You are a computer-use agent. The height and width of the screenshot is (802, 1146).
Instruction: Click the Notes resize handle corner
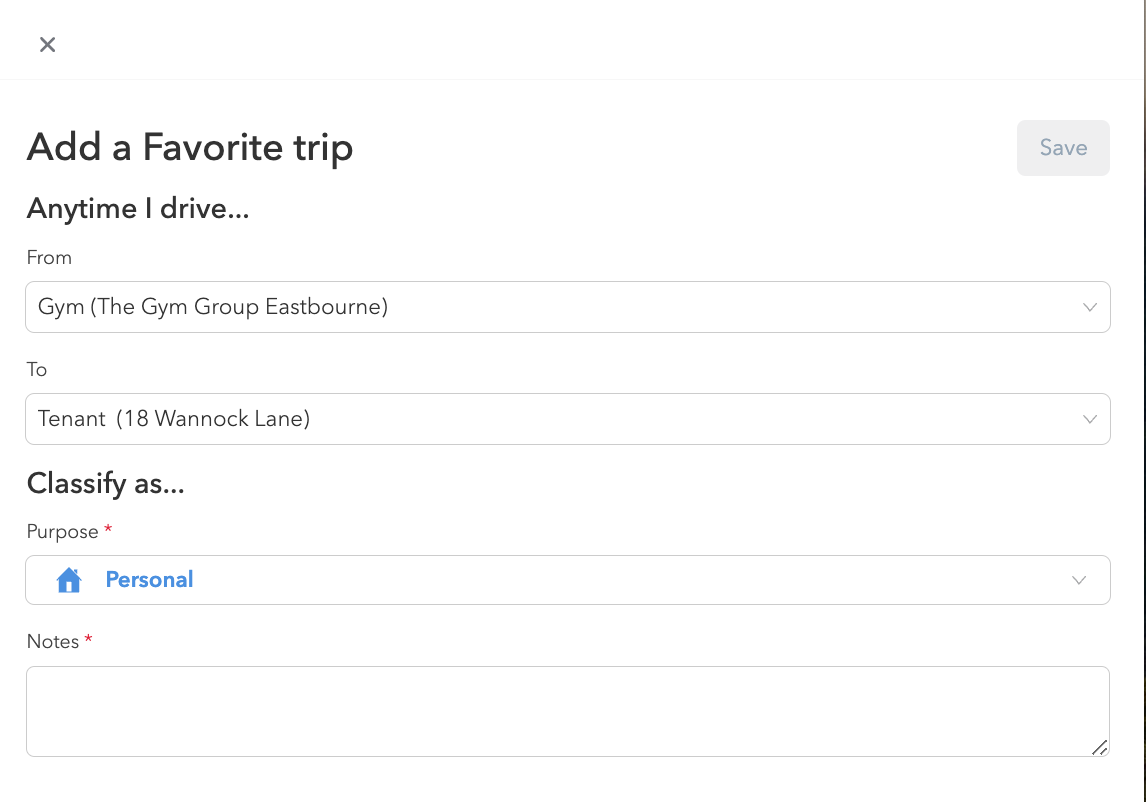point(1099,747)
